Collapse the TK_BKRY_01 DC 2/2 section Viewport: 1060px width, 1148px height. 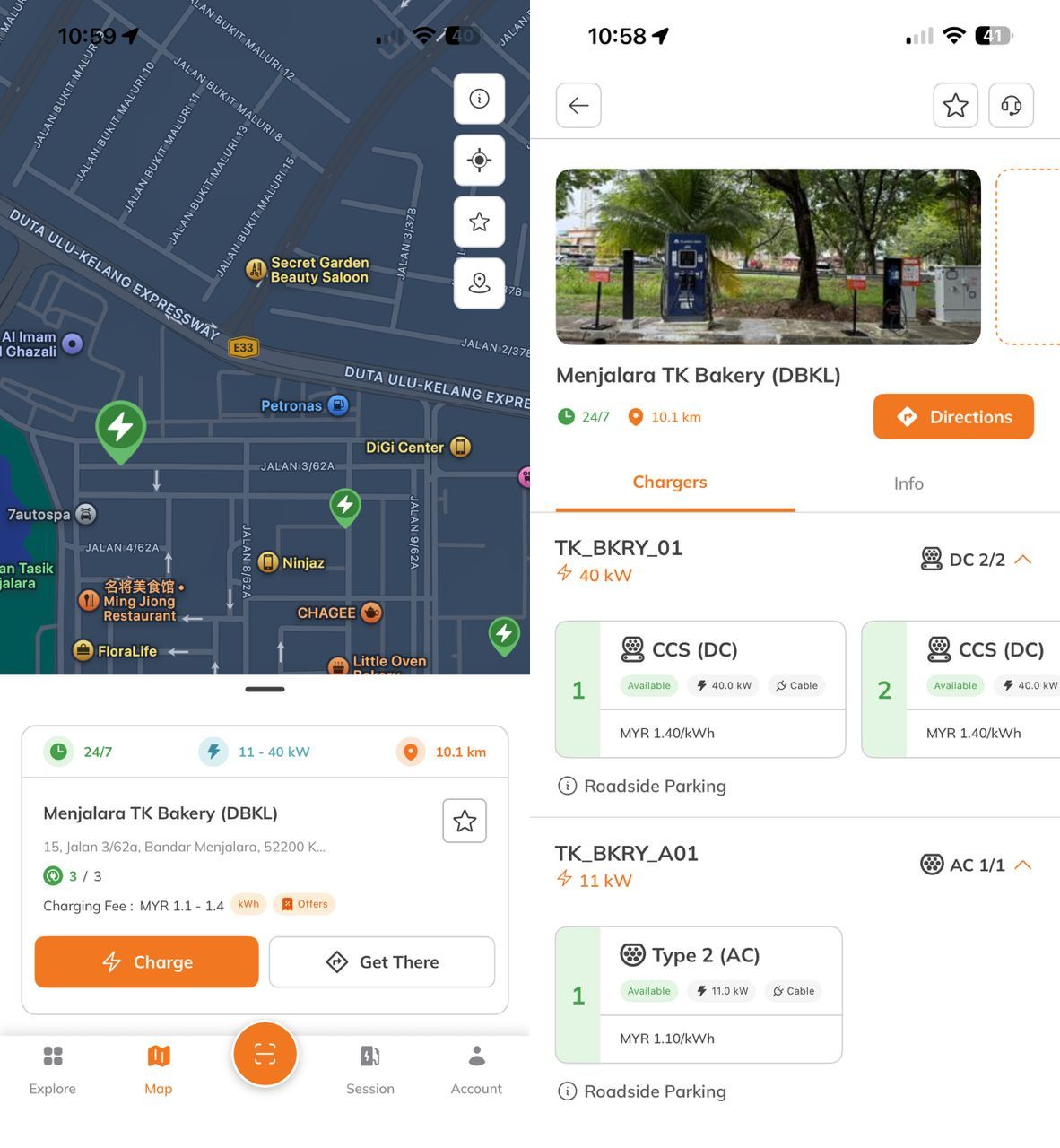pos(1022,560)
